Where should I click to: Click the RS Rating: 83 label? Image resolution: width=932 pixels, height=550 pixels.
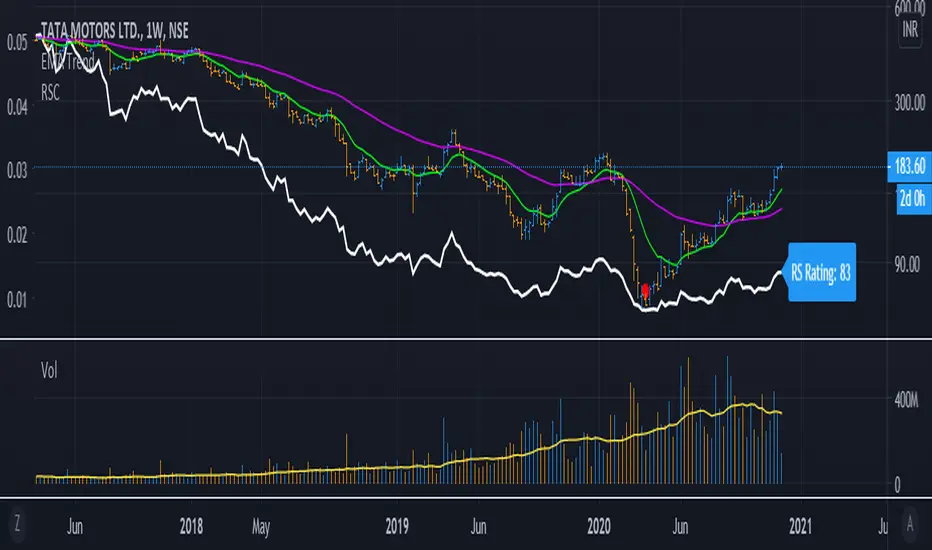pyautogui.click(x=821, y=270)
